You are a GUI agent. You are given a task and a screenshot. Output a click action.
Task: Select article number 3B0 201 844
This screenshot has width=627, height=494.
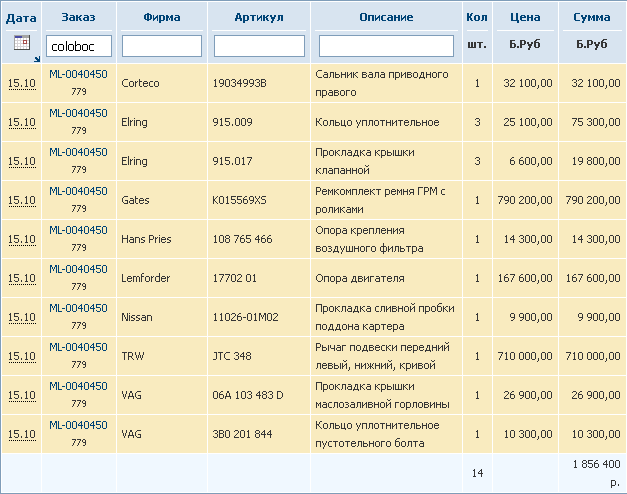[242, 434]
